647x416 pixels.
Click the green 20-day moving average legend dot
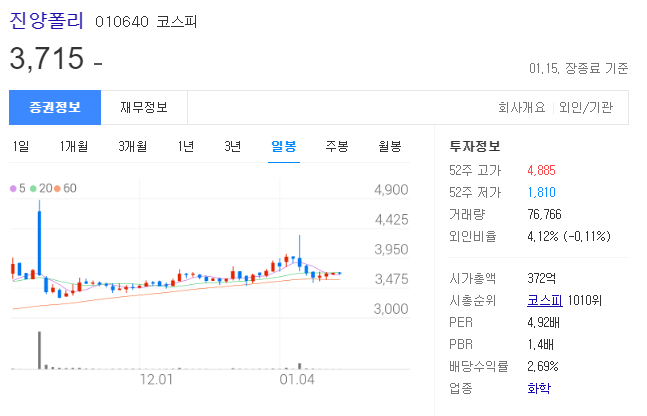pyautogui.click(x=33, y=189)
